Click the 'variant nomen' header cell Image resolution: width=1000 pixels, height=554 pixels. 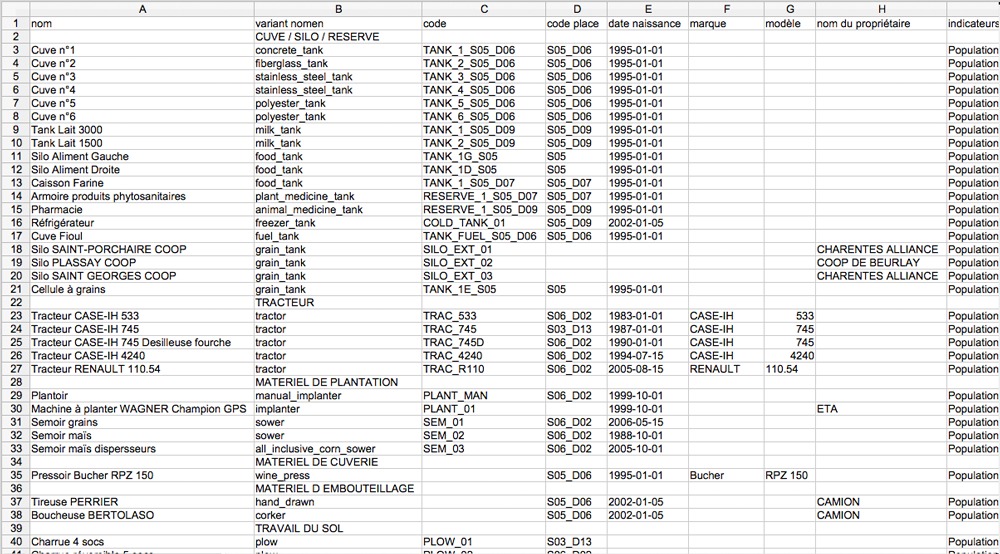337,24
